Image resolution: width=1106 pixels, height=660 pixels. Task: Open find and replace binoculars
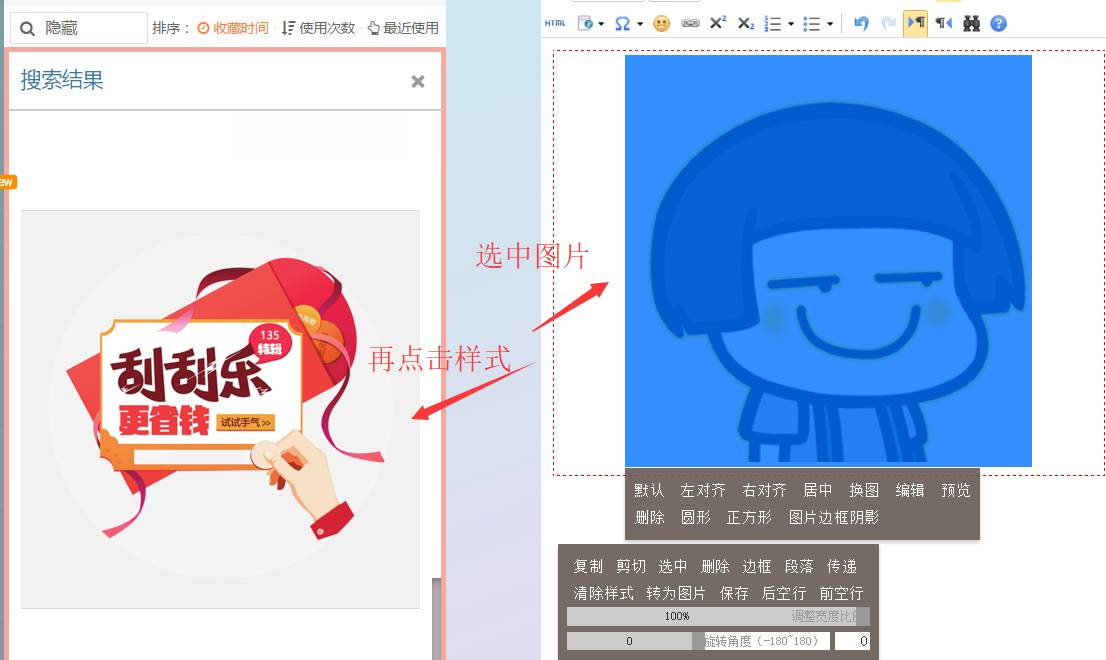[971, 23]
